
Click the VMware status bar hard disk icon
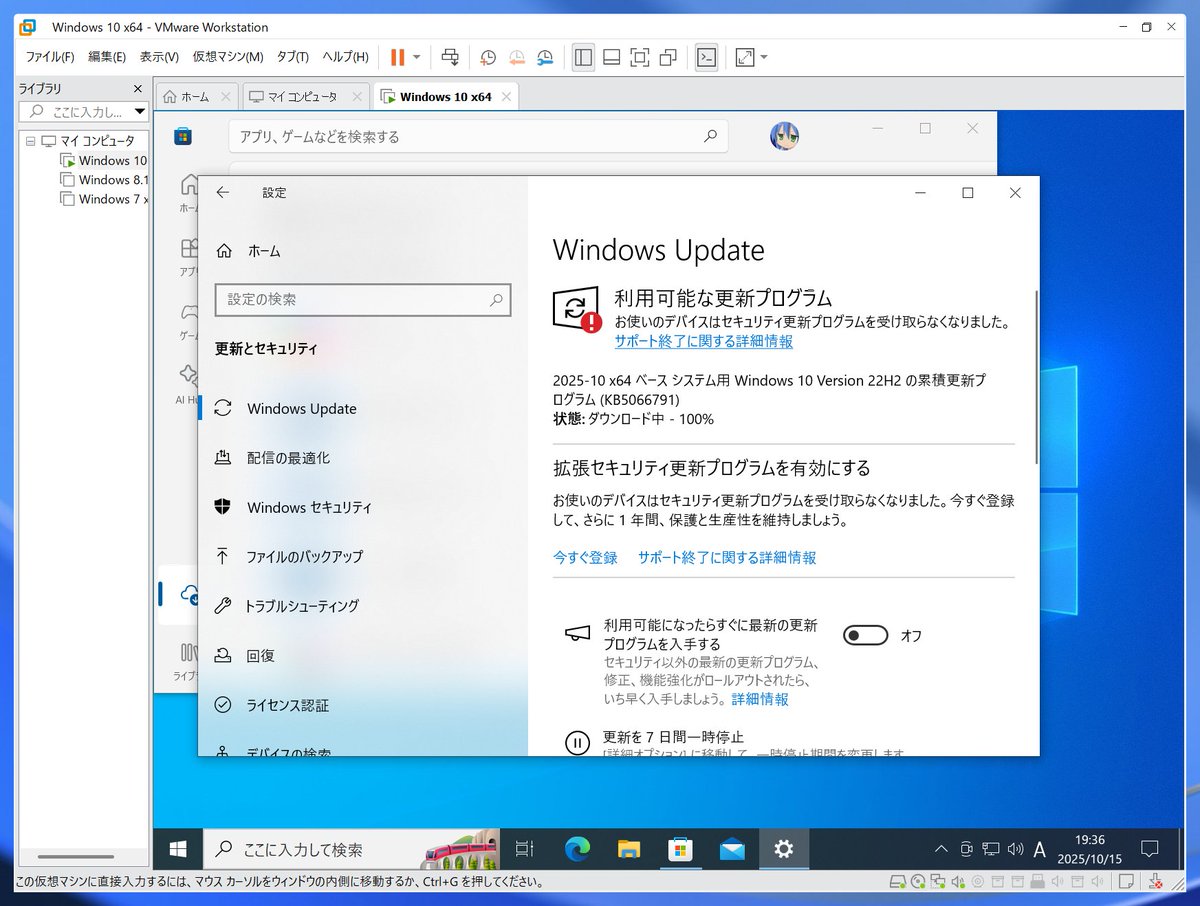(899, 882)
